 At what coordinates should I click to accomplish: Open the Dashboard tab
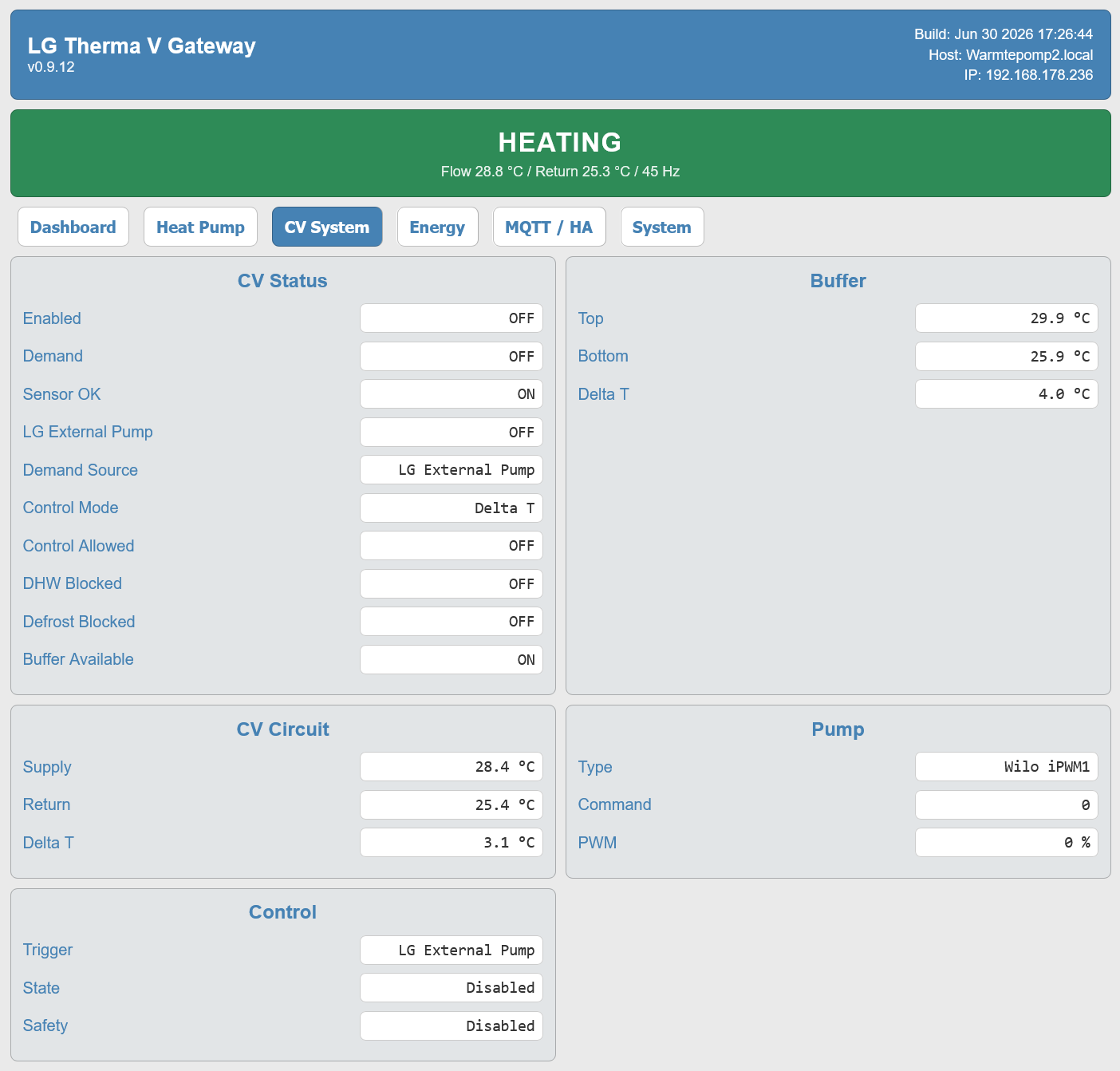pyautogui.click(x=73, y=227)
